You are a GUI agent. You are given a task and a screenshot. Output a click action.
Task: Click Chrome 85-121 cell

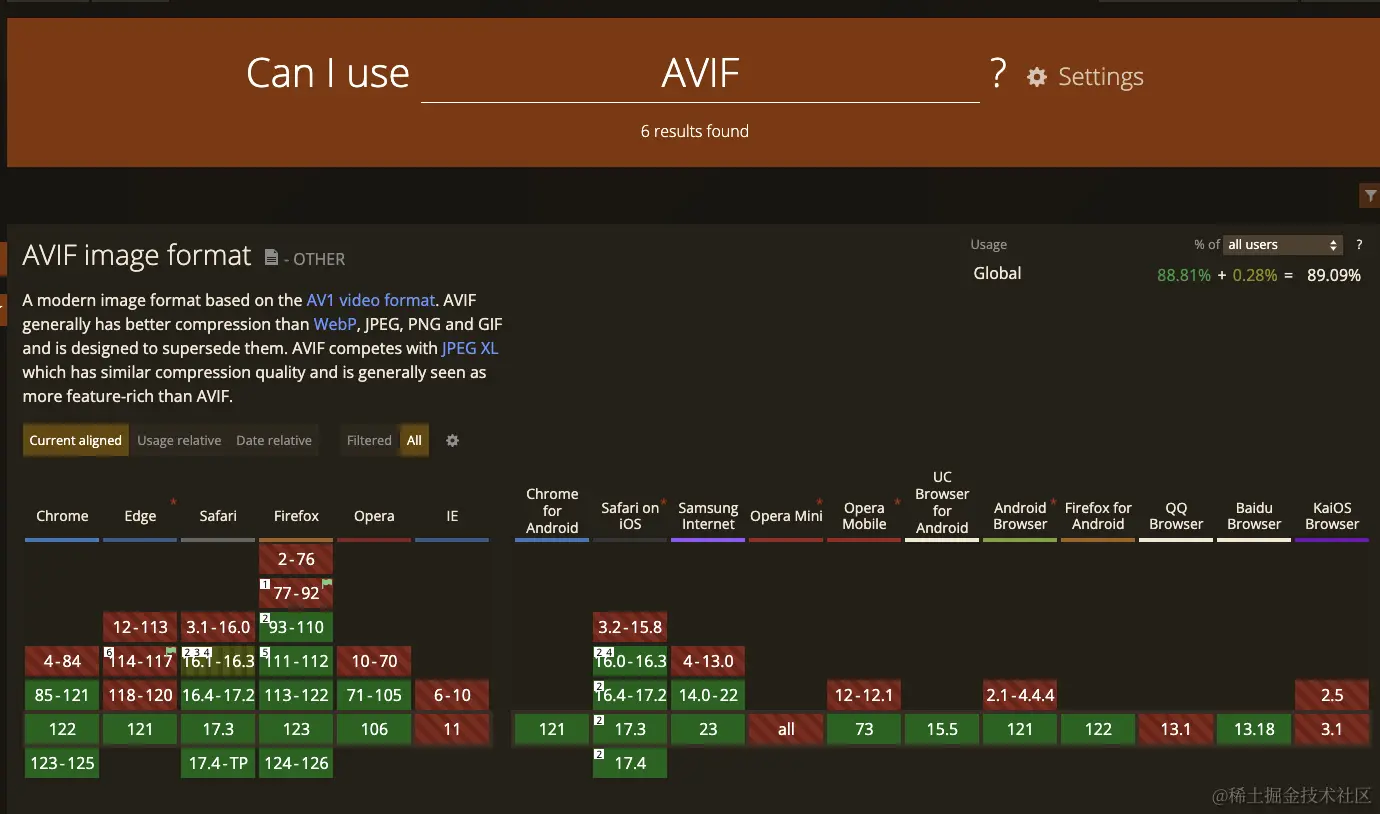click(x=62, y=695)
